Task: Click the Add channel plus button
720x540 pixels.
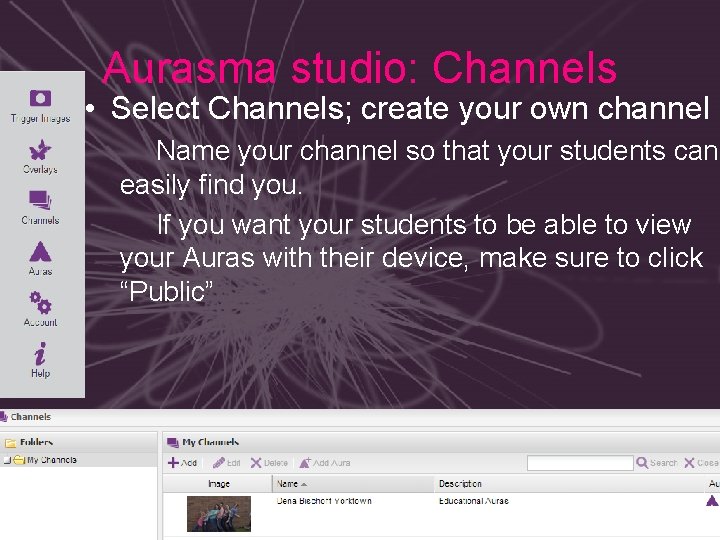Action: pyautogui.click(x=182, y=463)
